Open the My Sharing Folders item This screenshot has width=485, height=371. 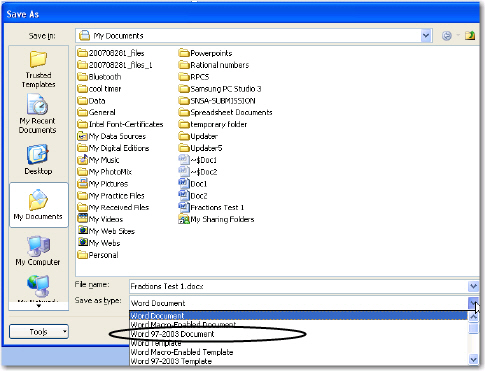216,219
